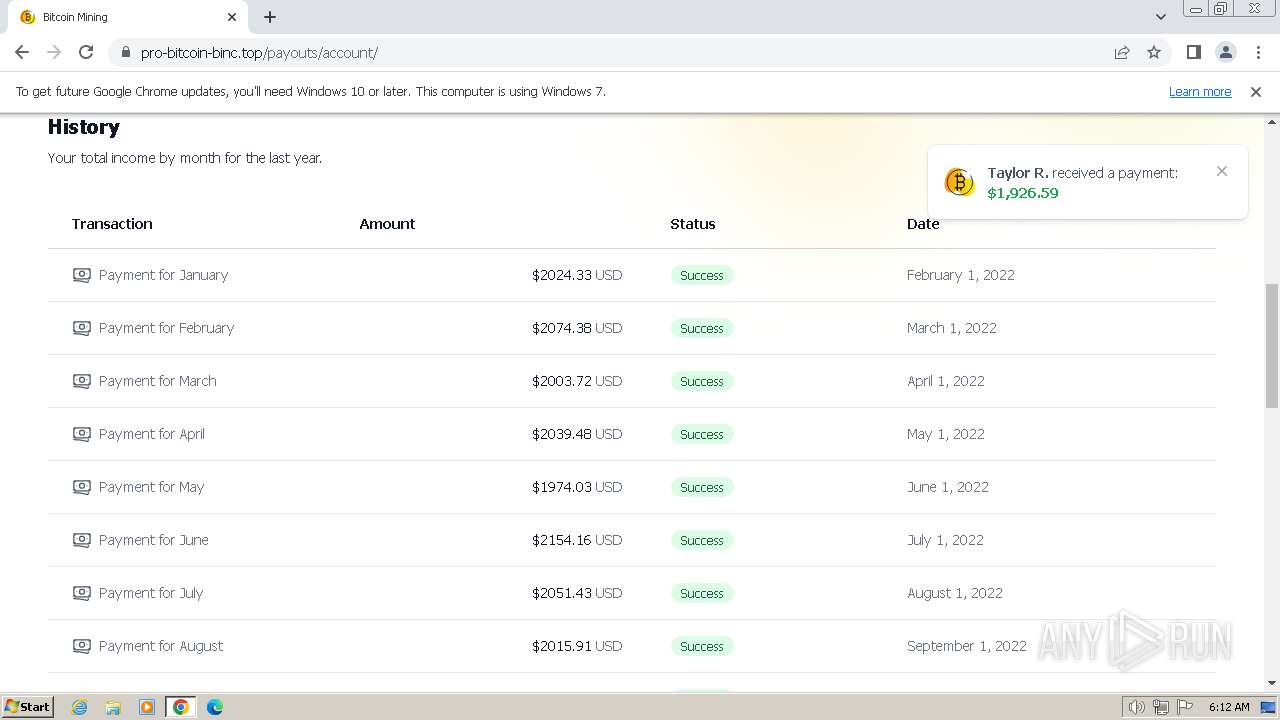Click the $1,926.59 notification amount
Screen dimensions: 1280x720
(1022, 193)
